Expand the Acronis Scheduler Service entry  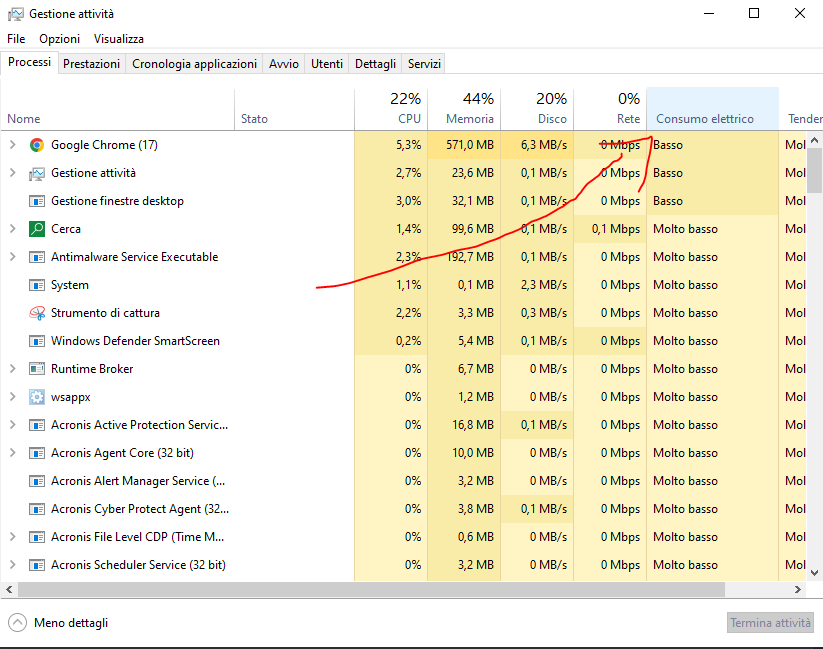pyautogui.click(x=12, y=565)
